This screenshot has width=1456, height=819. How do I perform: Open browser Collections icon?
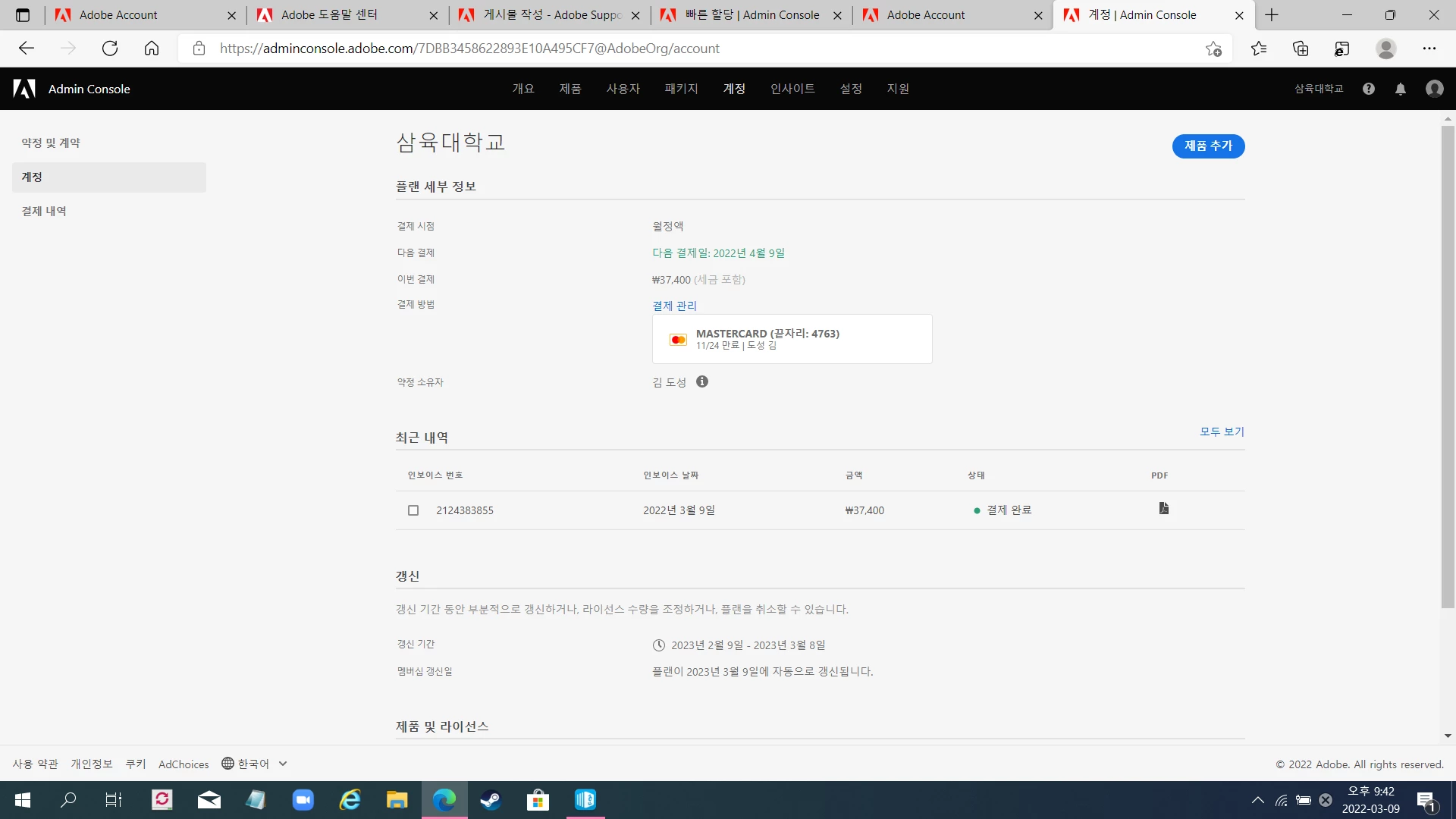pos(1301,49)
